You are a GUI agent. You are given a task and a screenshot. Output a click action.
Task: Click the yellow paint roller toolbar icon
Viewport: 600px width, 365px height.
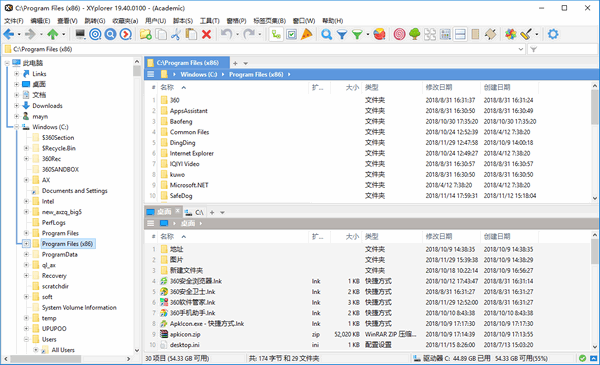point(526,34)
